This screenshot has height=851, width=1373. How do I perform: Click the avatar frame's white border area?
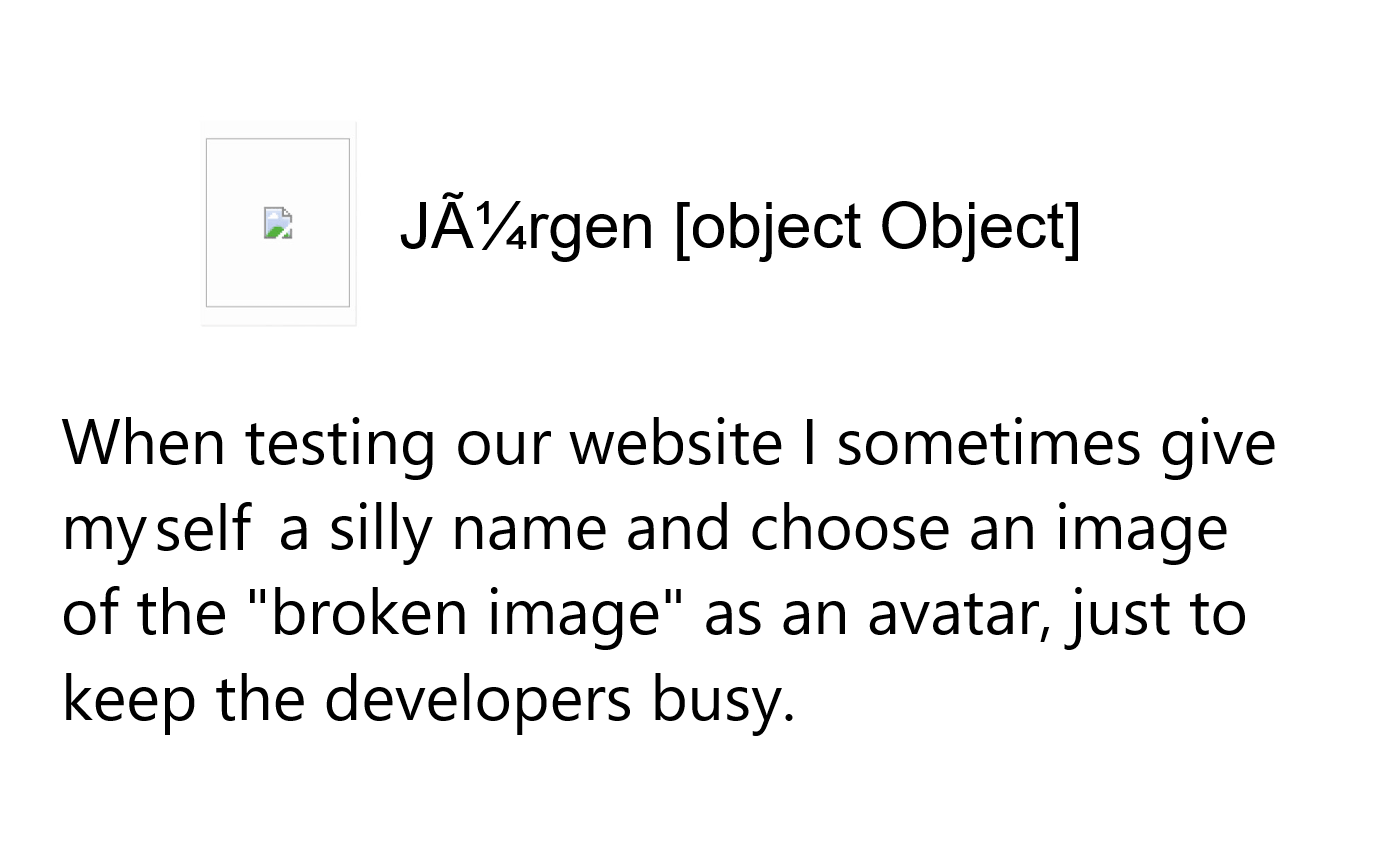tap(278, 130)
